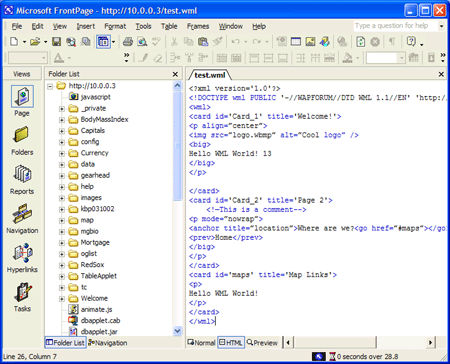Viewport: 450px width, 364px height.
Task: Run the Spelling check icon
Action: 156,42
